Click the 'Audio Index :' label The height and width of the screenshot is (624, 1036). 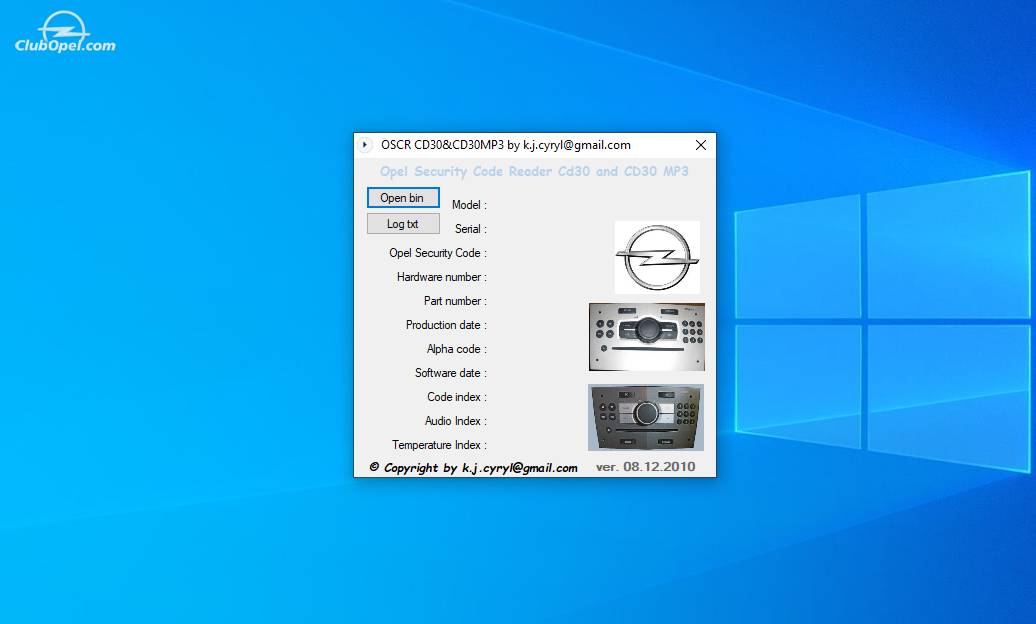pyautogui.click(x=456, y=421)
